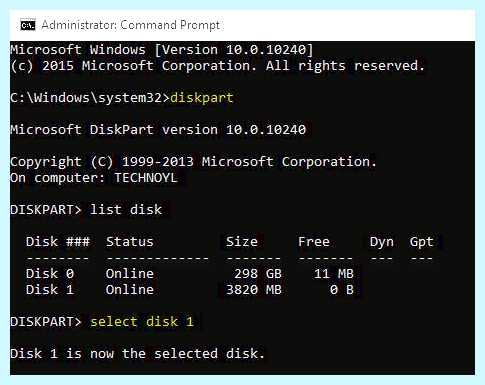
Task: Click the Microsoft DiskPart version line
Action: point(158,129)
